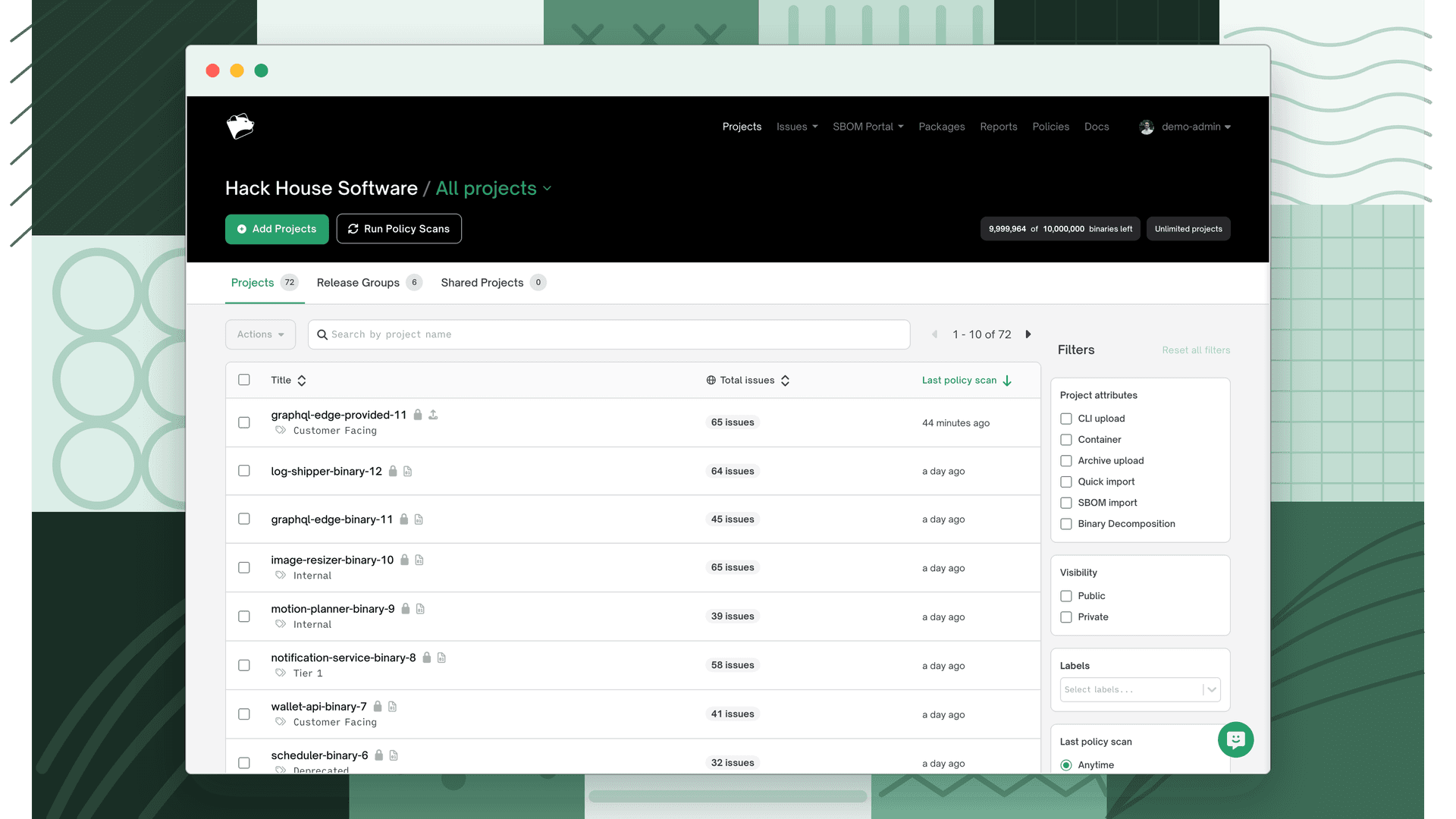Go to previous page of projects

(x=934, y=334)
